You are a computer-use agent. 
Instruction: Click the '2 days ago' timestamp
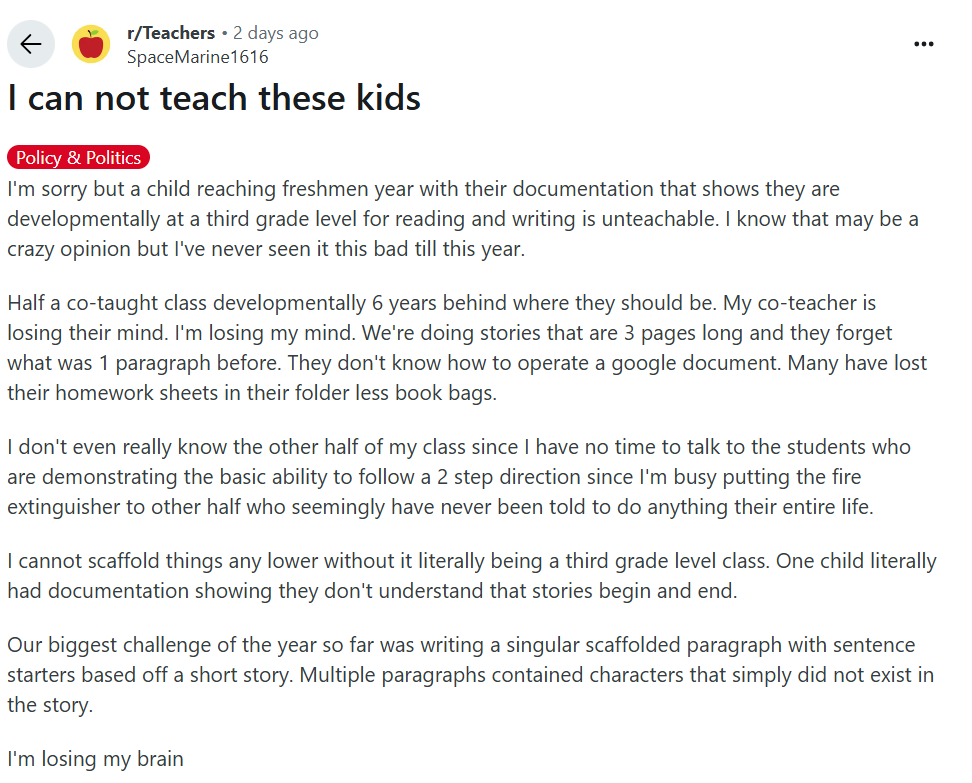(276, 33)
